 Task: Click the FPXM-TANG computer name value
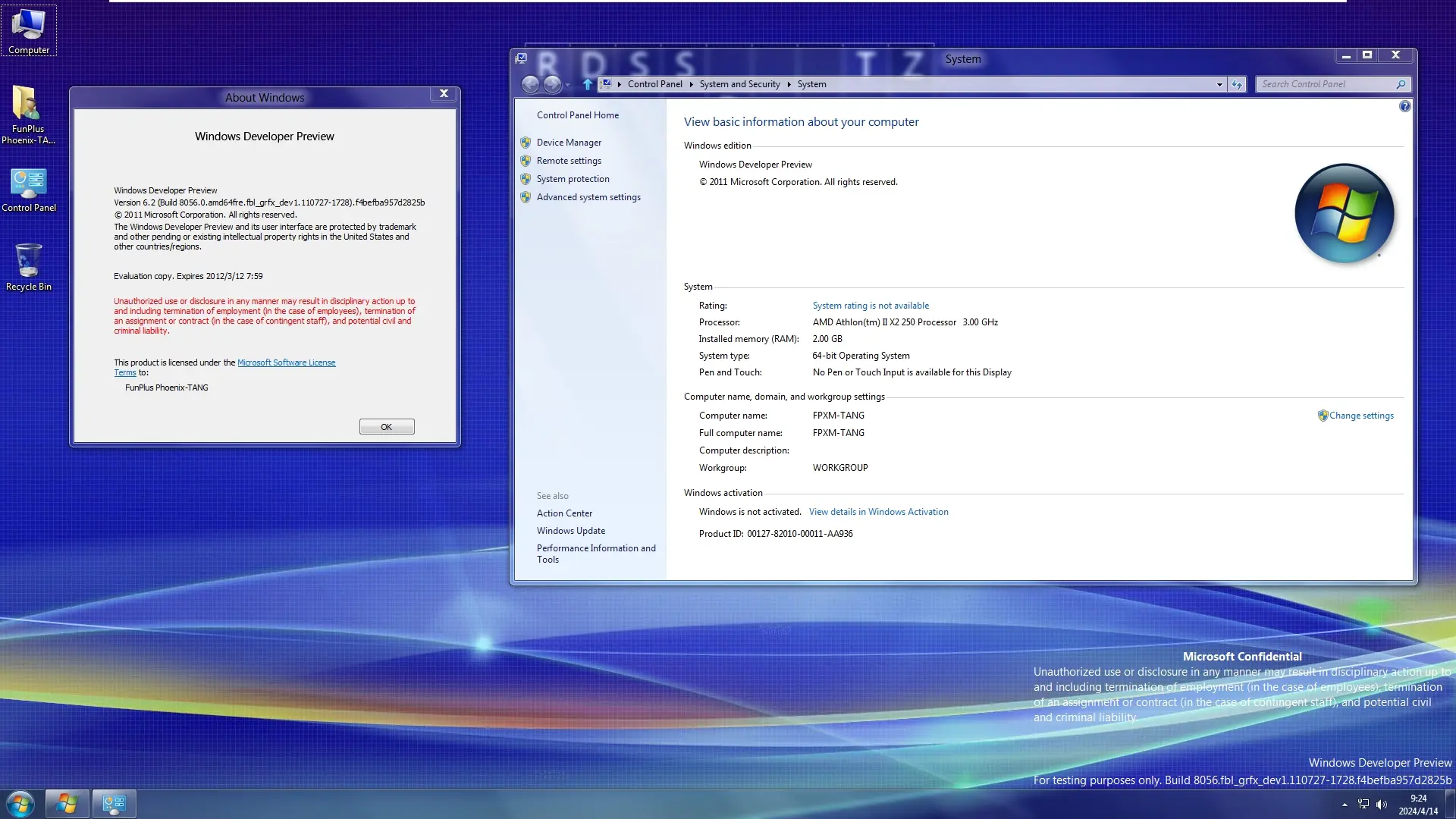point(838,416)
